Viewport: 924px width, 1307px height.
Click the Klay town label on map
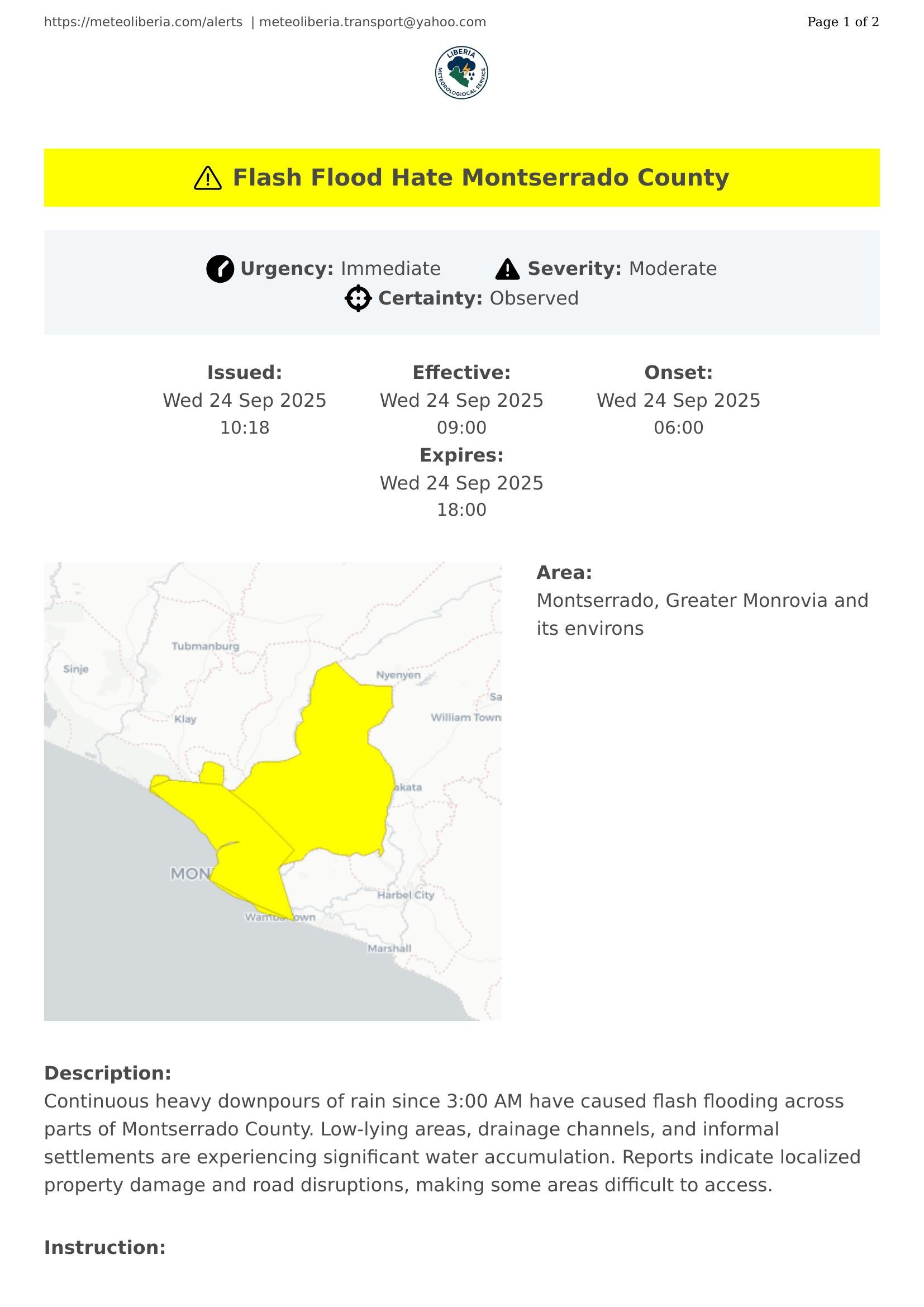pyautogui.click(x=185, y=719)
